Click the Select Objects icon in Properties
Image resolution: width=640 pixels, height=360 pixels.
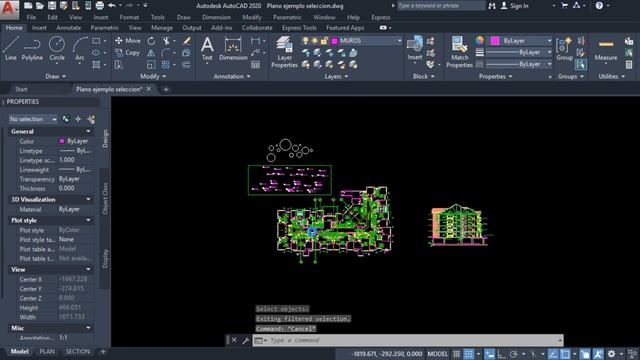78,119
